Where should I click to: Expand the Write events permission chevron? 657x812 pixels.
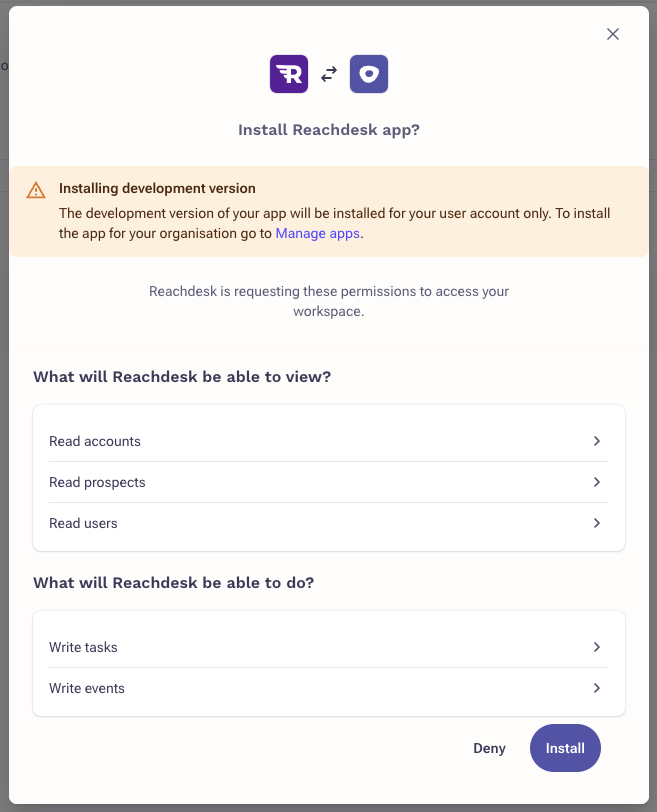[597, 688]
